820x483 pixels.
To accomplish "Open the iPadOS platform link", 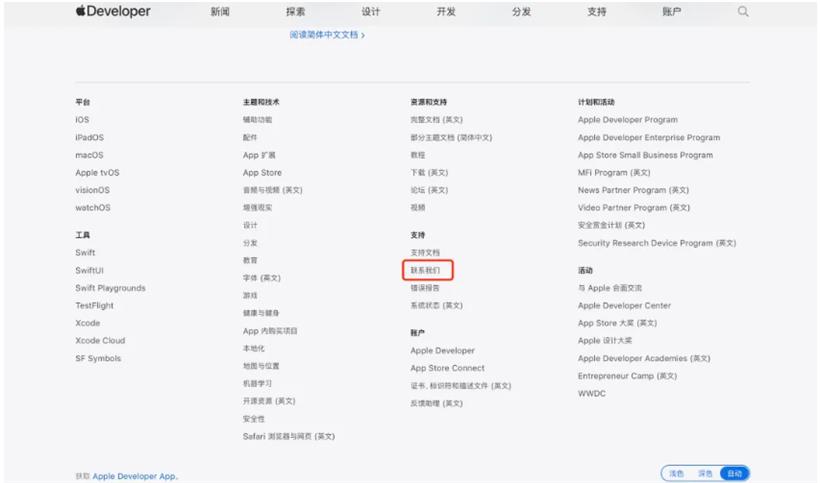I will (x=89, y=137).
